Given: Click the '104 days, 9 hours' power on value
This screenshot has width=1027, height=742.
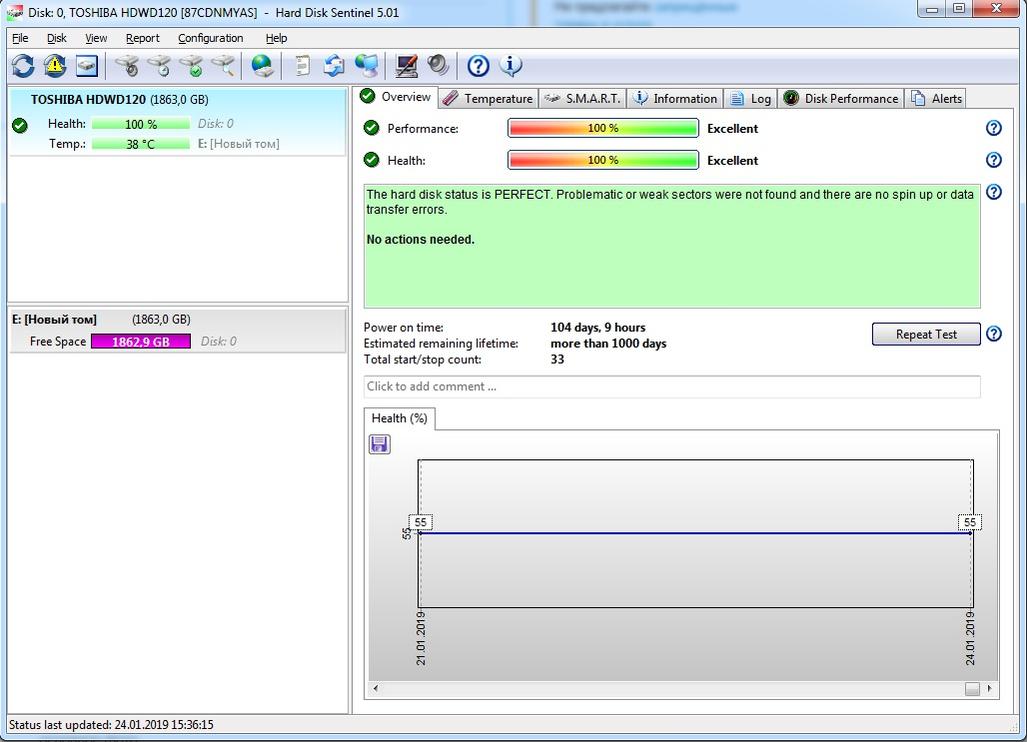Looking at the screenshot, I should click(x=598, y=327).
